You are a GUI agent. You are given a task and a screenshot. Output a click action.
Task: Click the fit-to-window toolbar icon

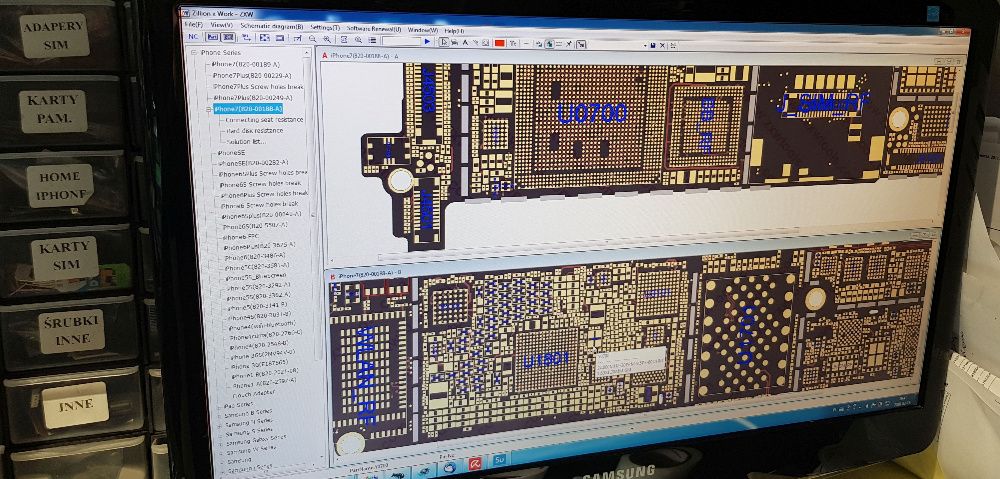tap(265, 38)
